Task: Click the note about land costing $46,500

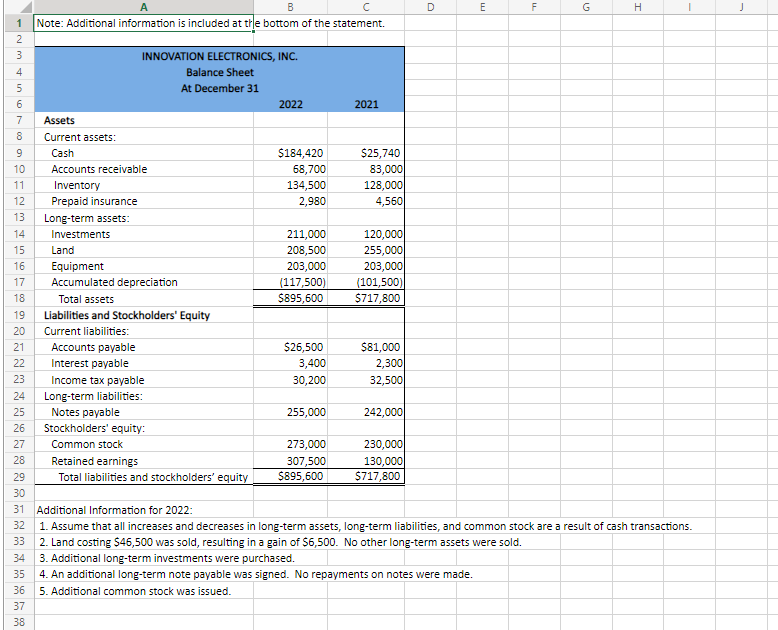Action: (x=280, y=542)
